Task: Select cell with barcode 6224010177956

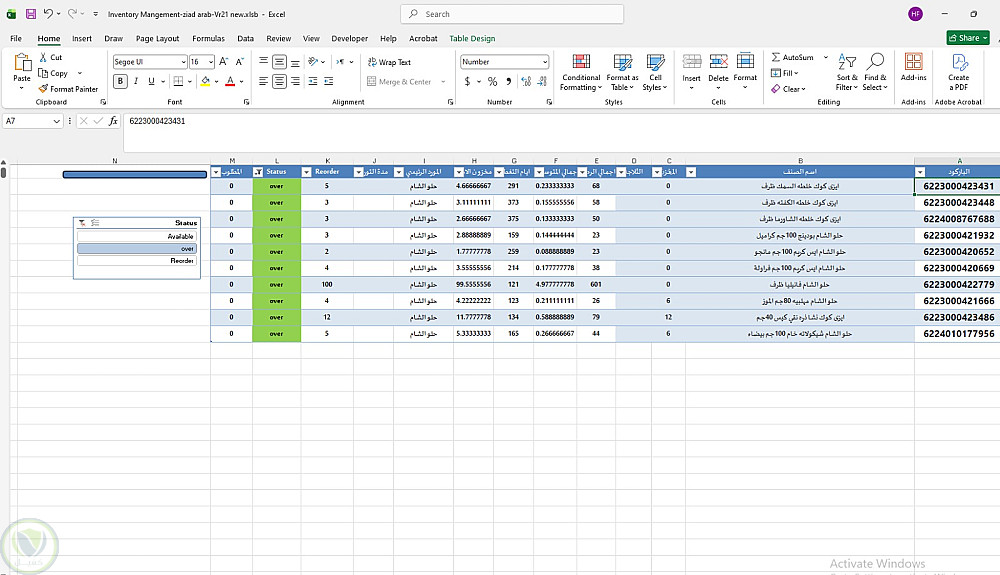Action: pyautogui.click(x=958, y=333)
